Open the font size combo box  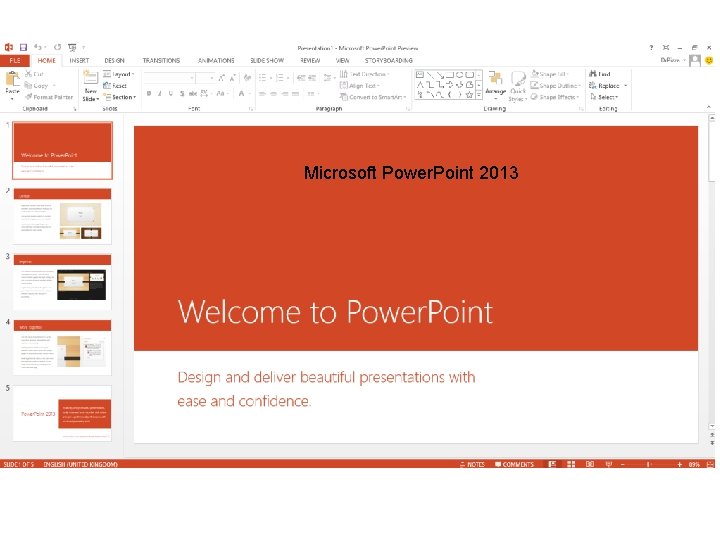(x=205, y=78)
